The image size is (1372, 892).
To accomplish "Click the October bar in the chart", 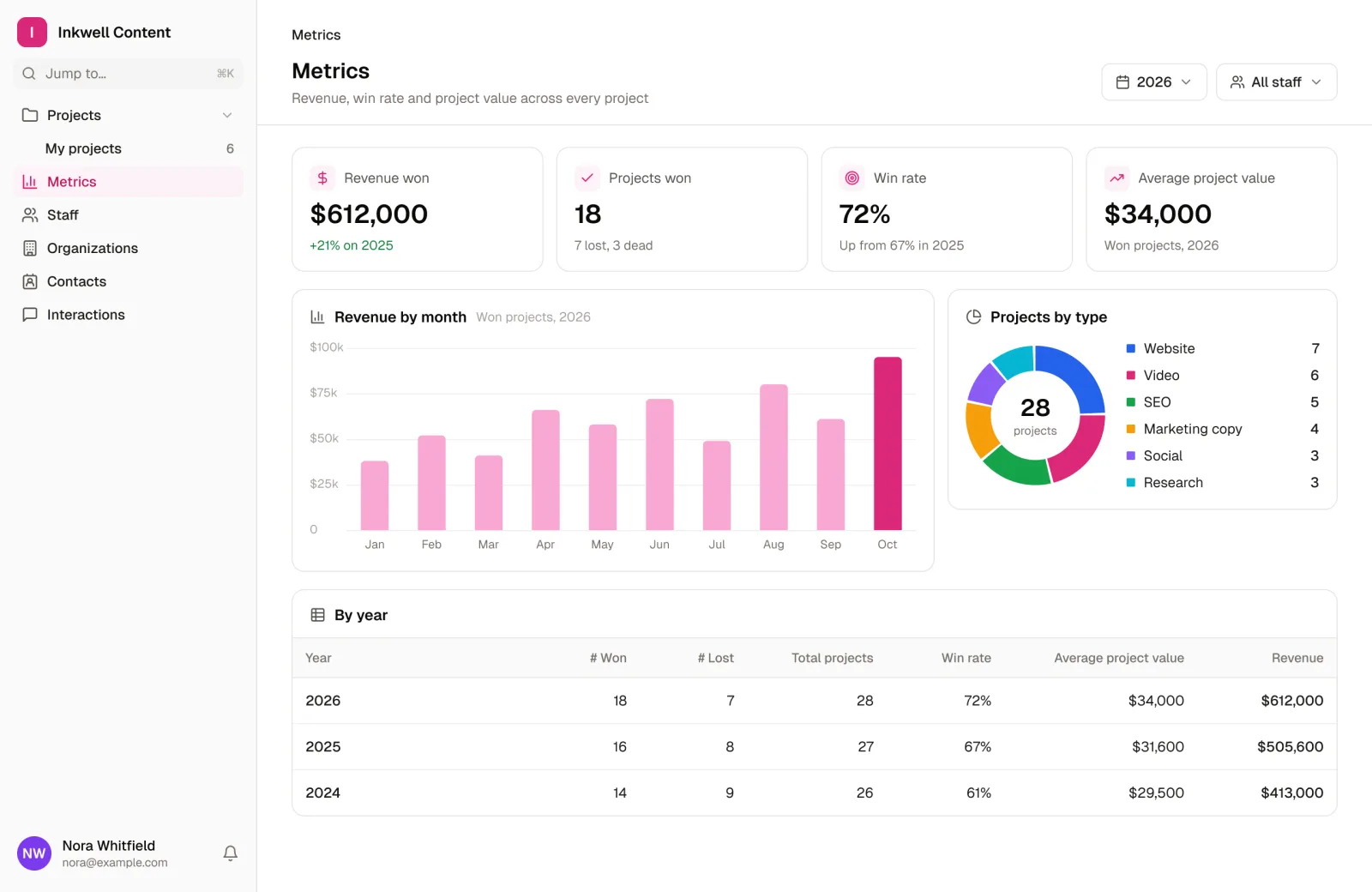I will 888,443.
